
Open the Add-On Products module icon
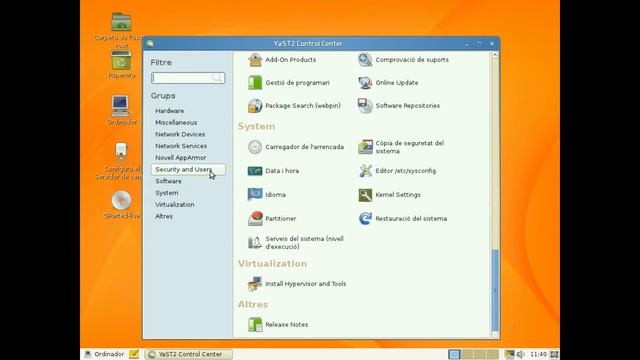(255, 60)
